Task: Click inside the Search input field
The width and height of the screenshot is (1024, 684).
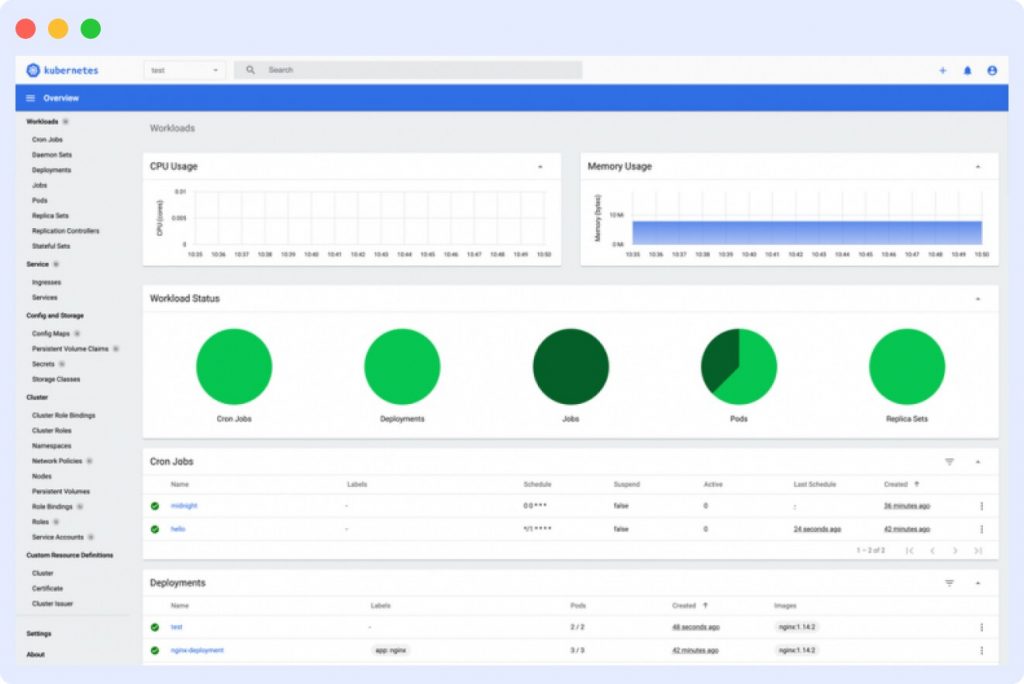Action: pos(400,70)
